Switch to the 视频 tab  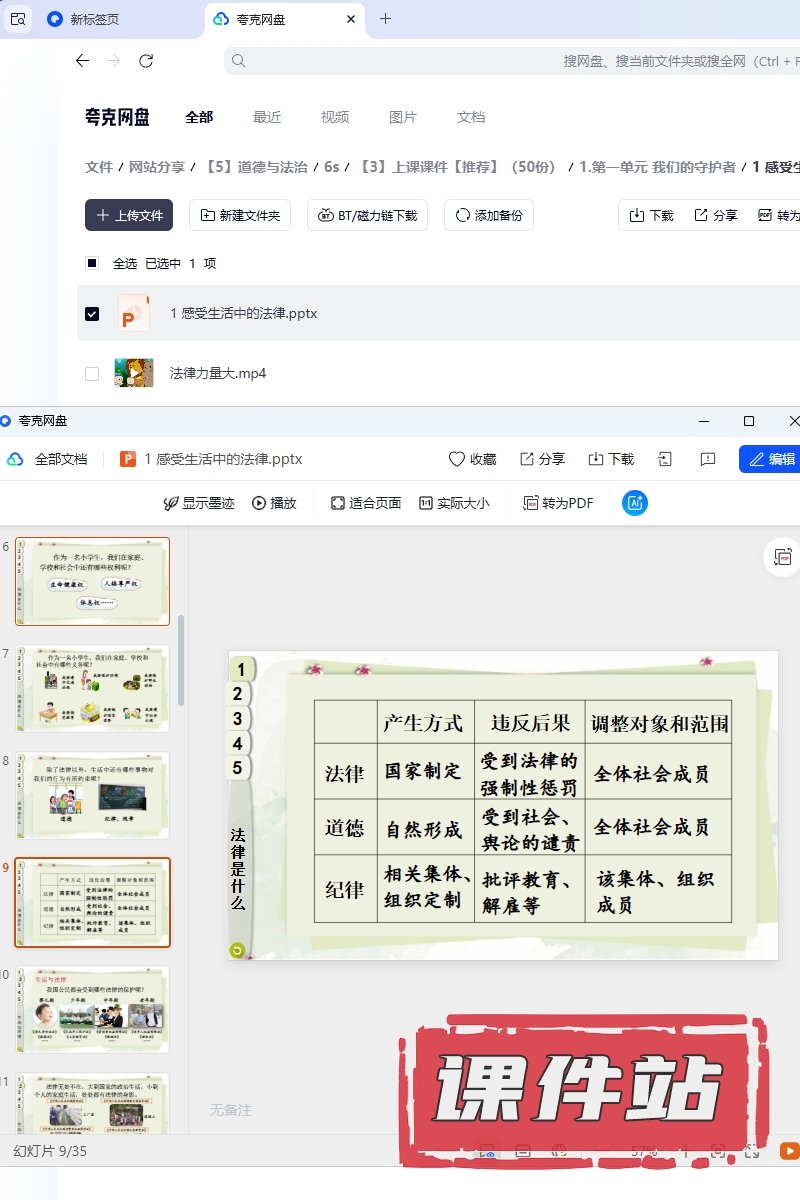(x=335, y=117)
